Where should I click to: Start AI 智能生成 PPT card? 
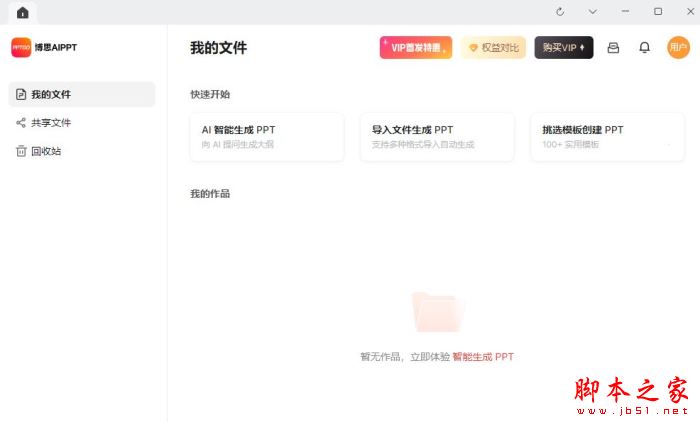pyautogui.click(x=267, y=137)
